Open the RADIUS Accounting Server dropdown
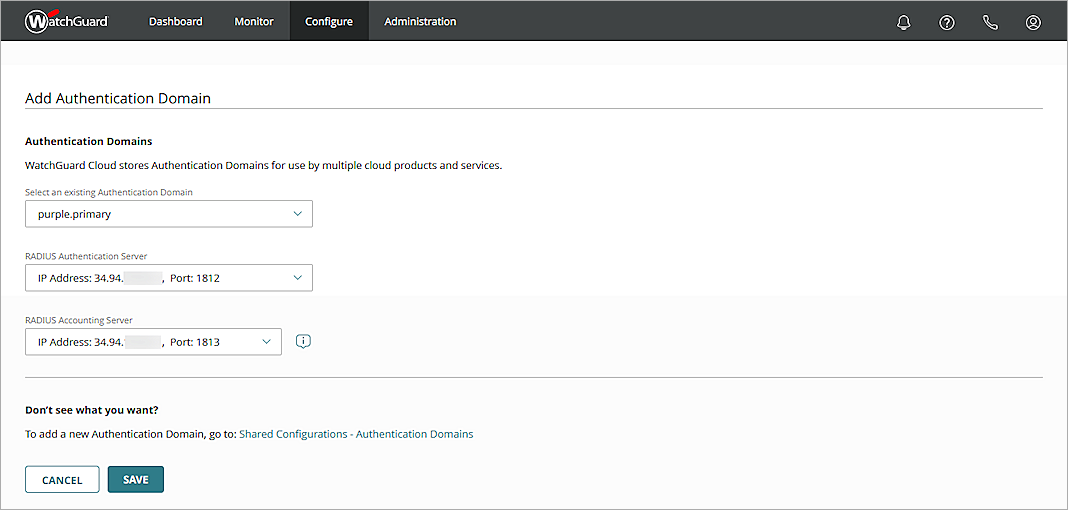 (152, 342)
